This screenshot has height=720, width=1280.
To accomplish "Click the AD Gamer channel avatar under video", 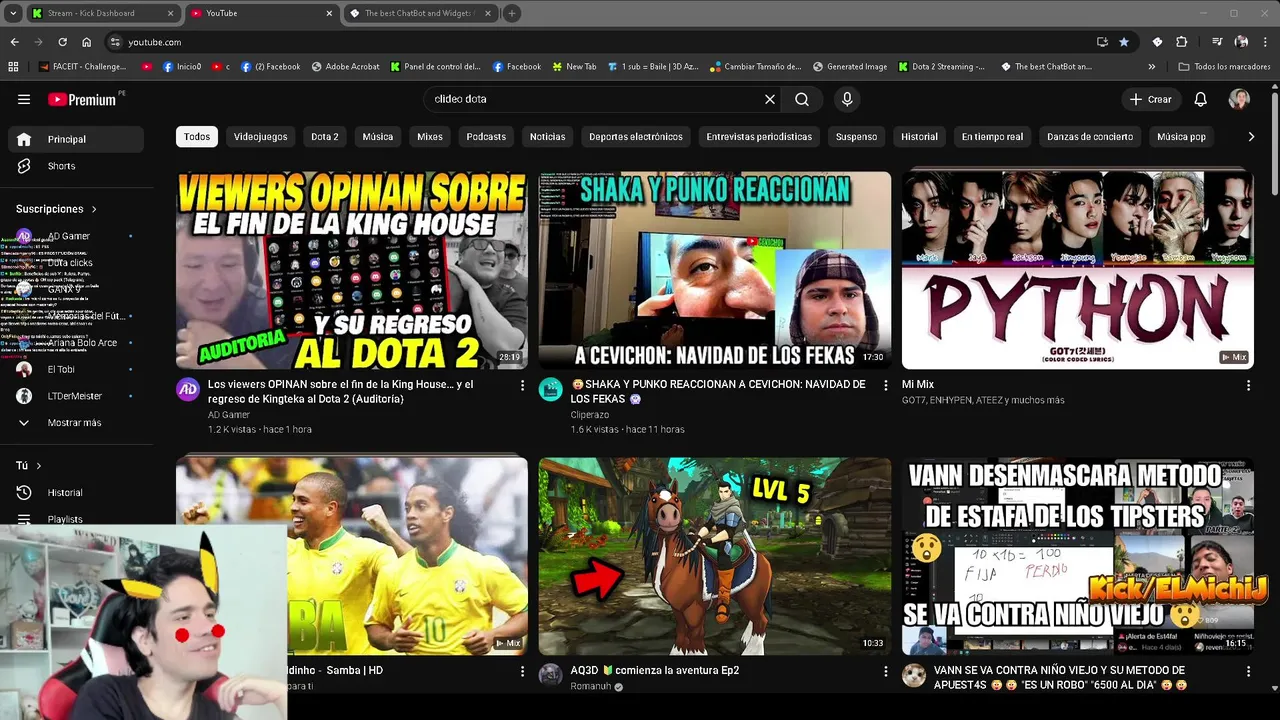I will tap(188, 389).
